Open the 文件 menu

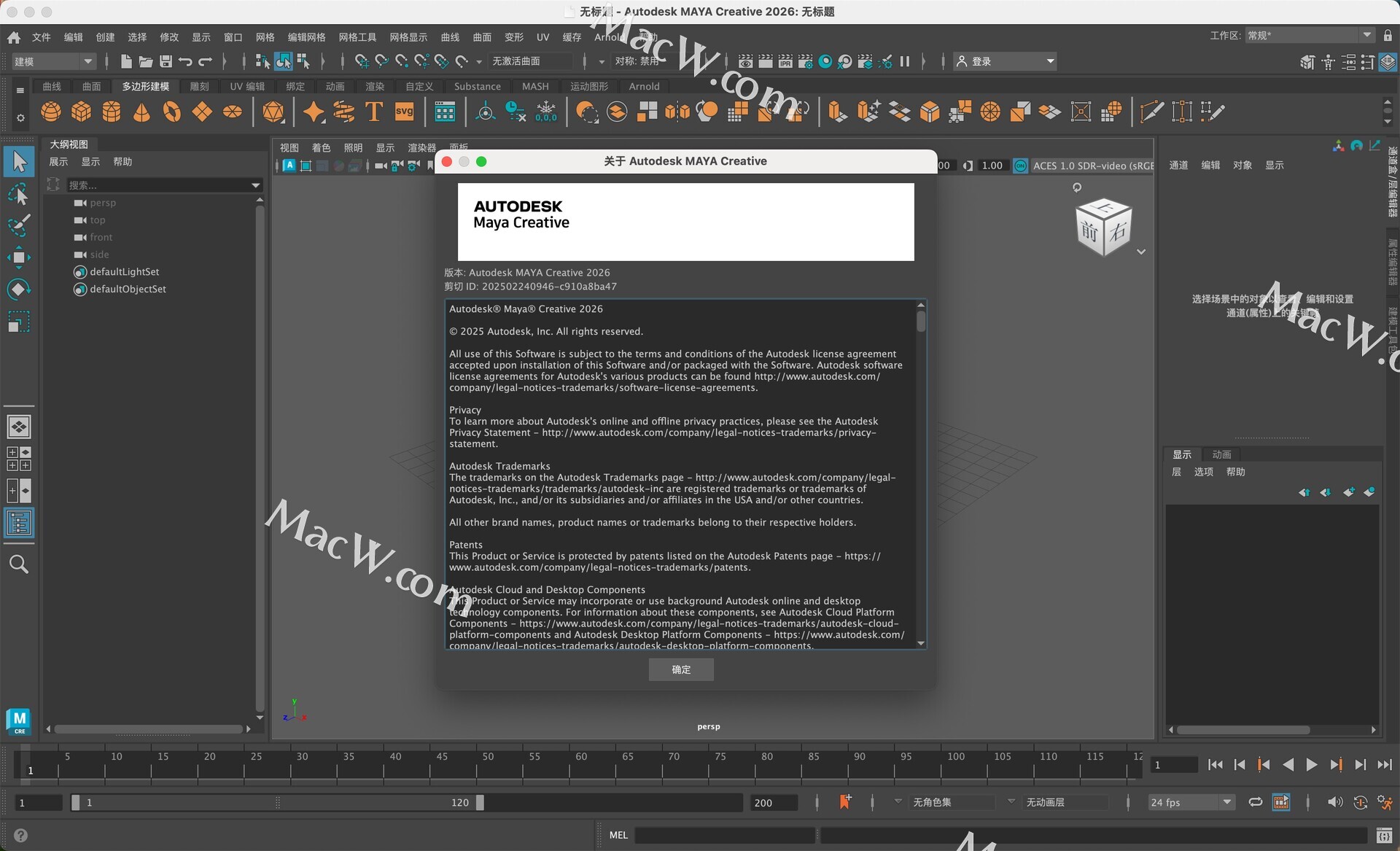click(42, 37)
